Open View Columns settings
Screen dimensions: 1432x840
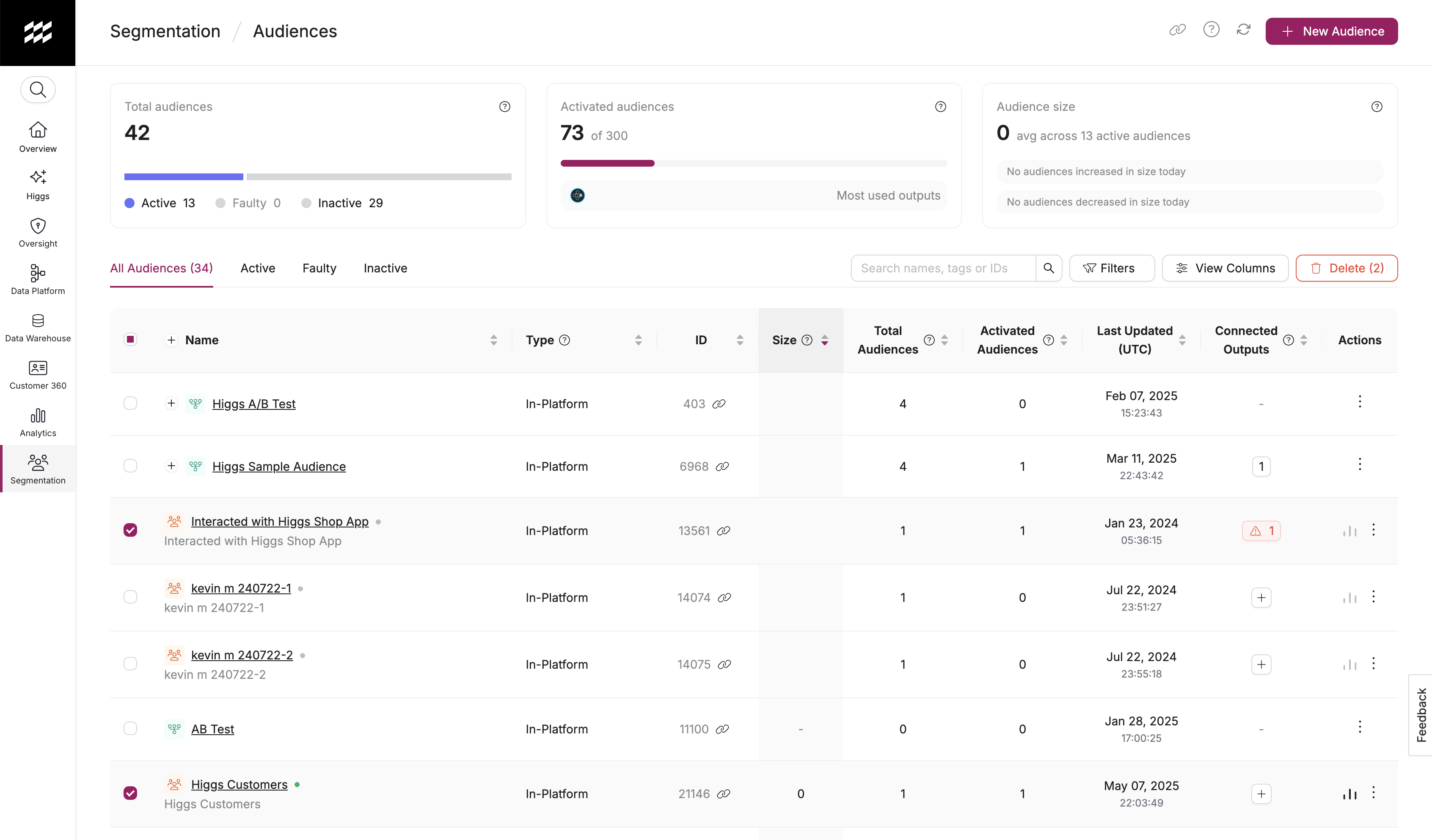point(1225,268)
